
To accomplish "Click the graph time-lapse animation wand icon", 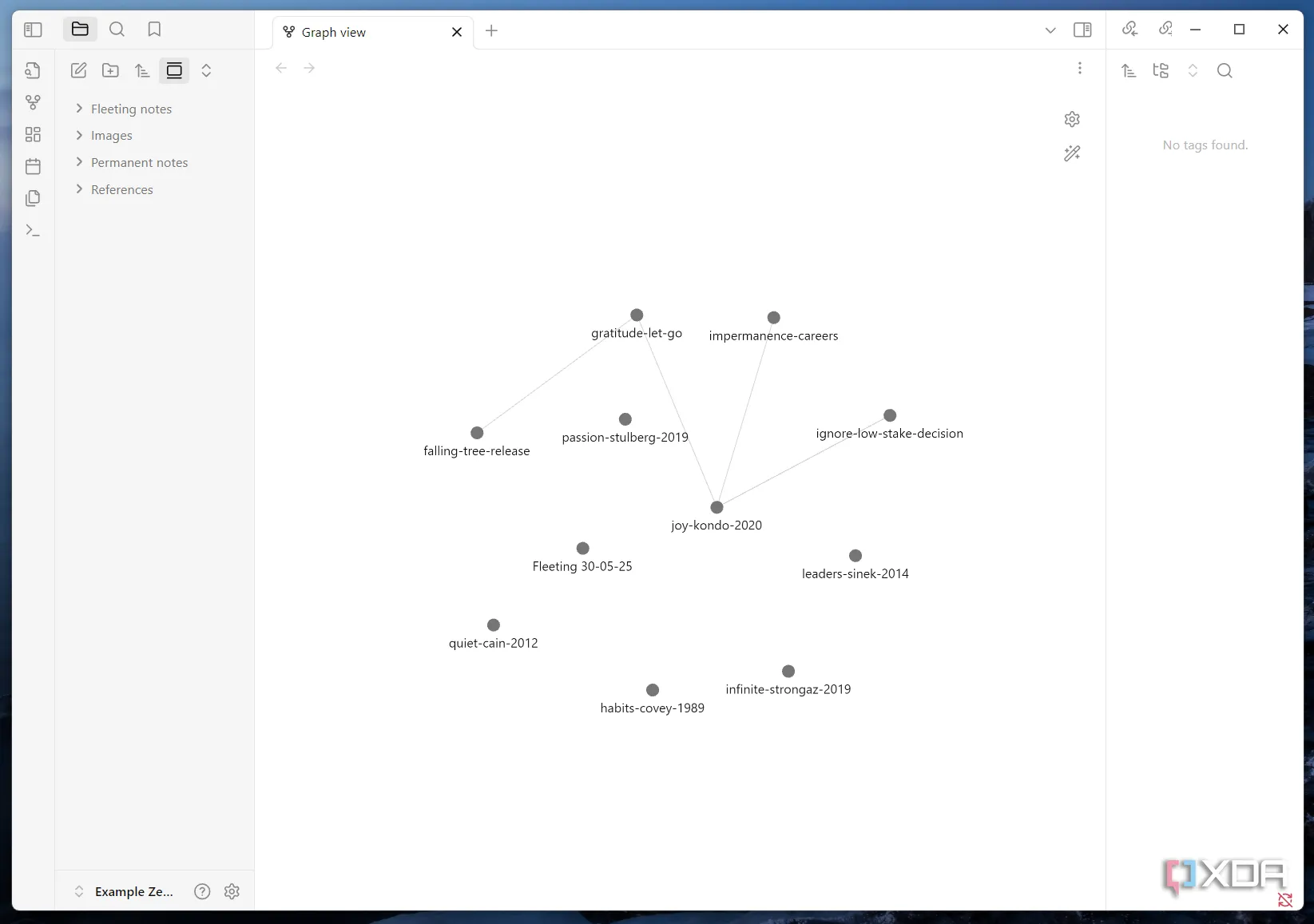I will click(x=1072, y=153).
